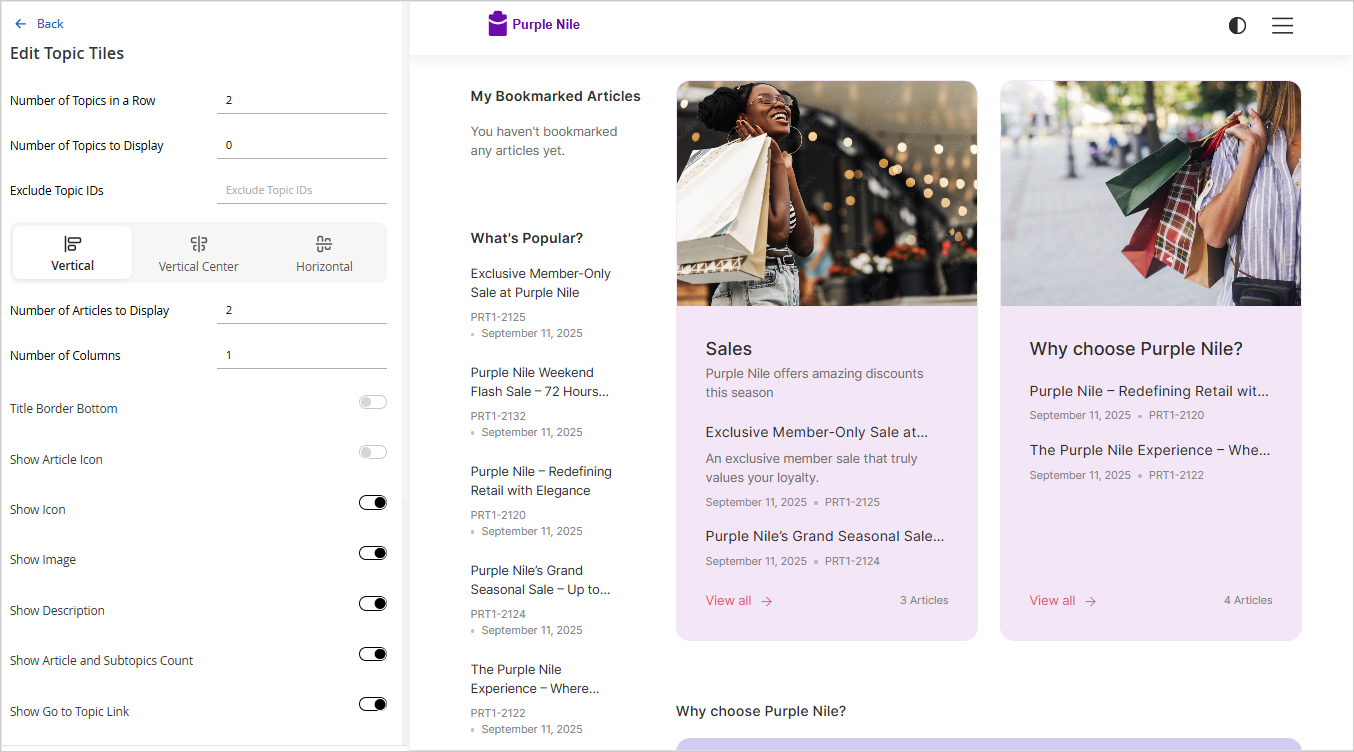Click the Number of Topics in a Row field
This screenshot has height=752, width=1354.
pyautogui.click(x=301, y=100)
